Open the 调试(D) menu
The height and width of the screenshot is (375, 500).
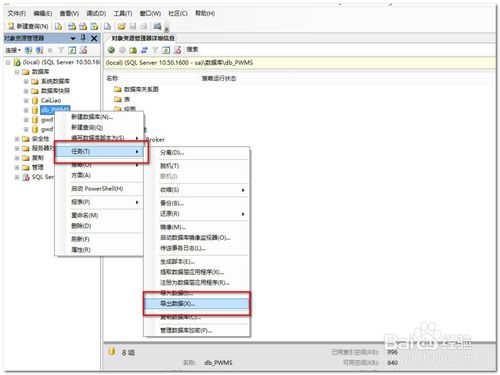[x=96, y=13]
